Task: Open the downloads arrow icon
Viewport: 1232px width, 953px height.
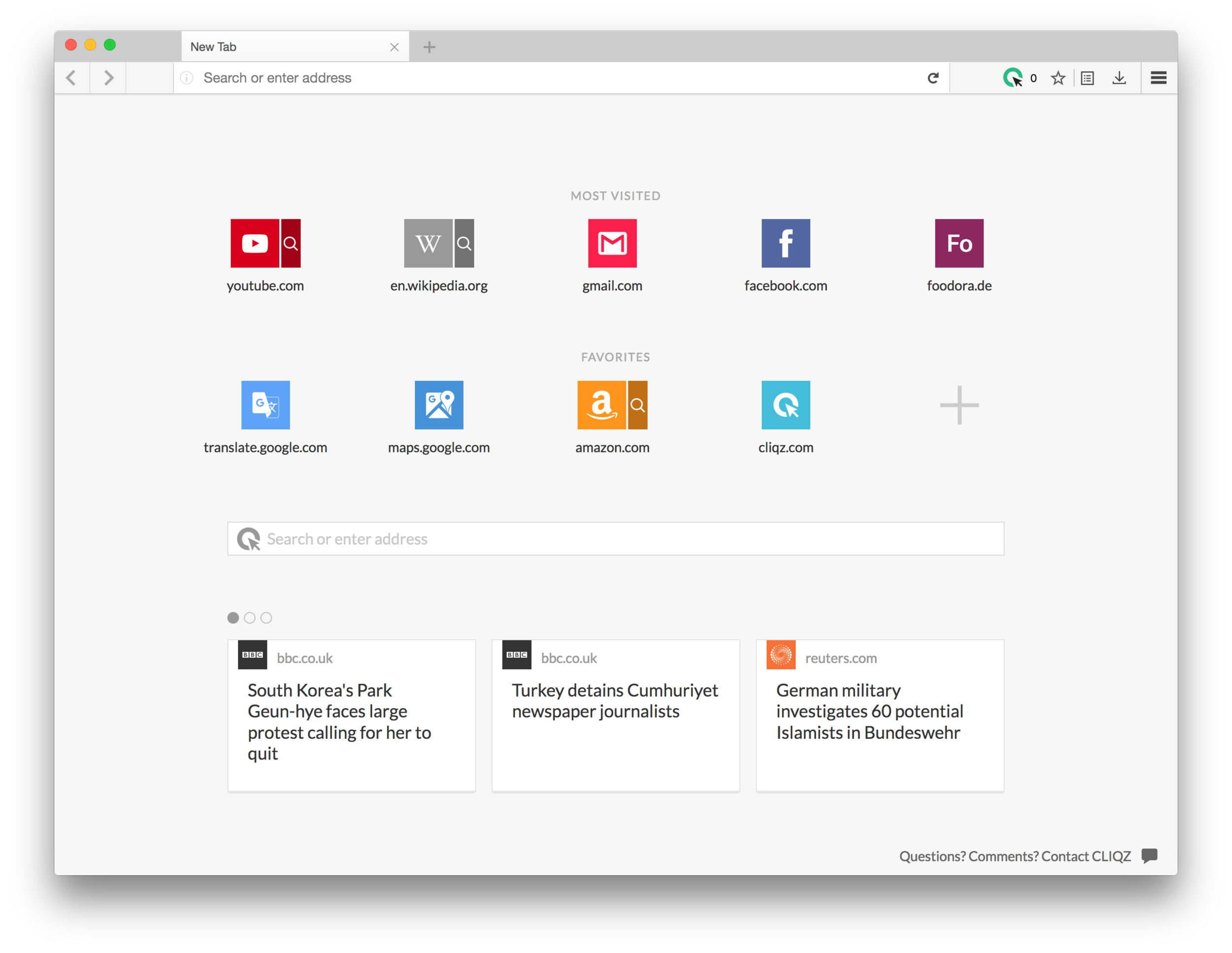Action: [x=1119, y=78]
